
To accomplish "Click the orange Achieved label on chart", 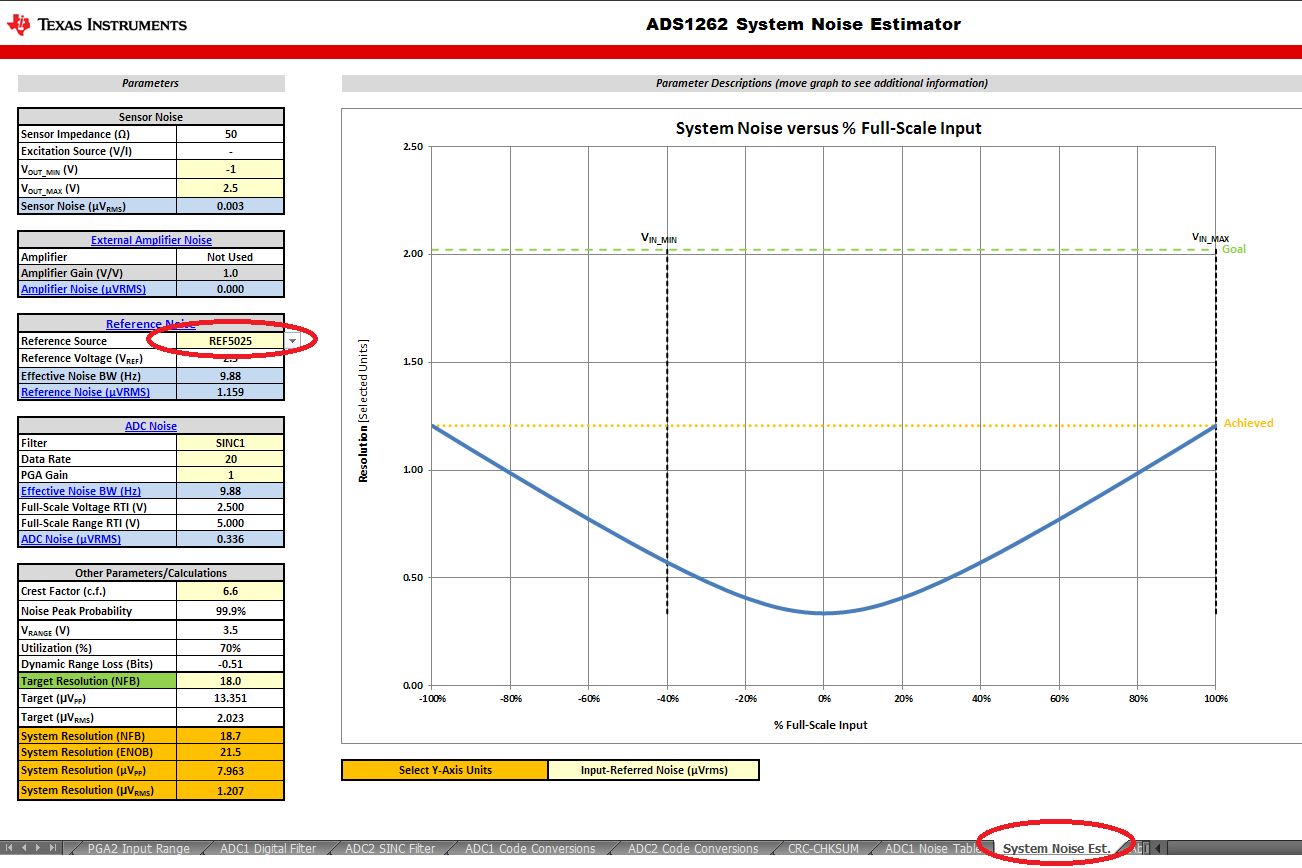I will click(x=1248, y=423).
